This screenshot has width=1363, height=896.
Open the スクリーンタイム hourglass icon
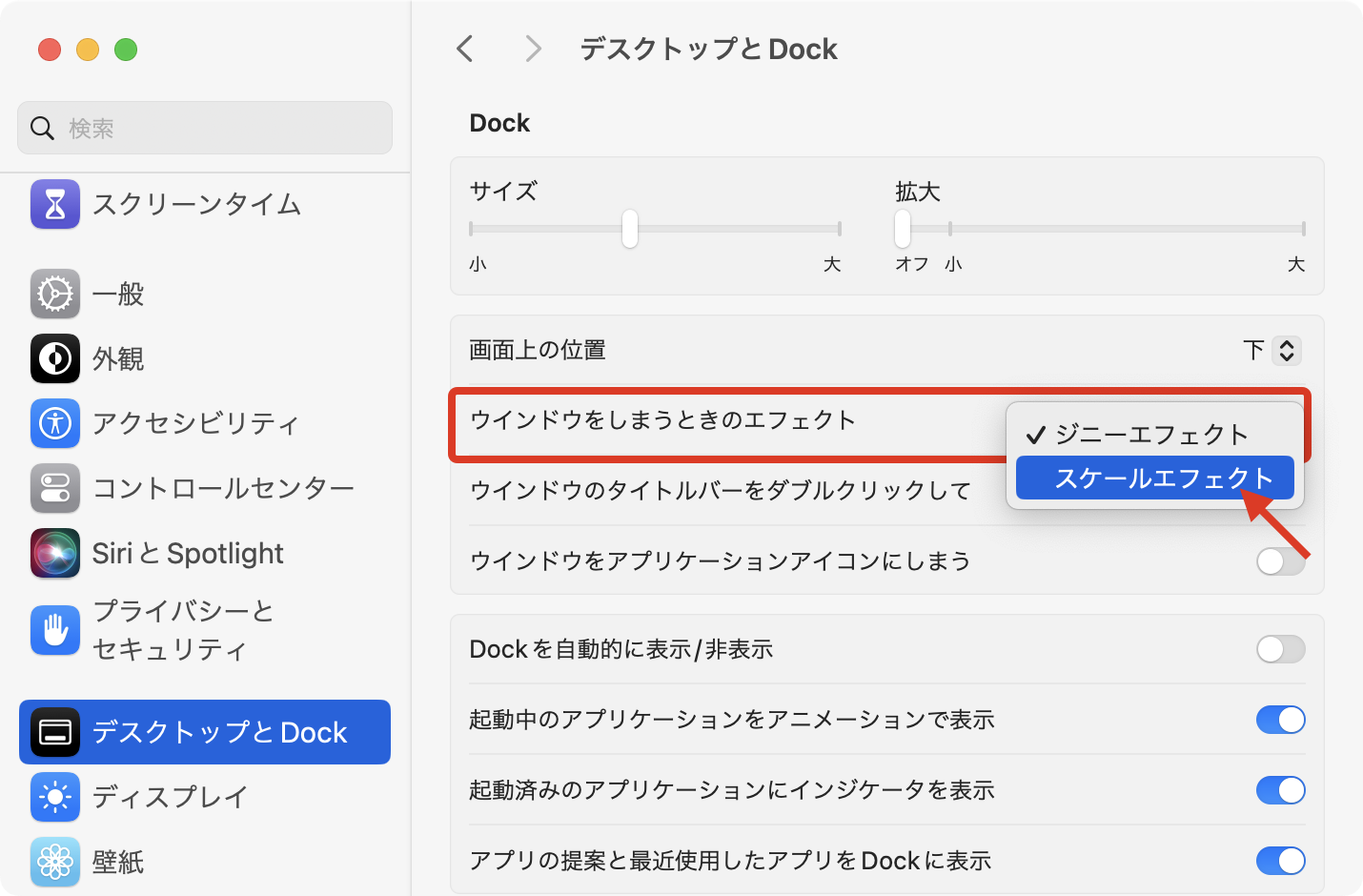(x=55, y=204)
